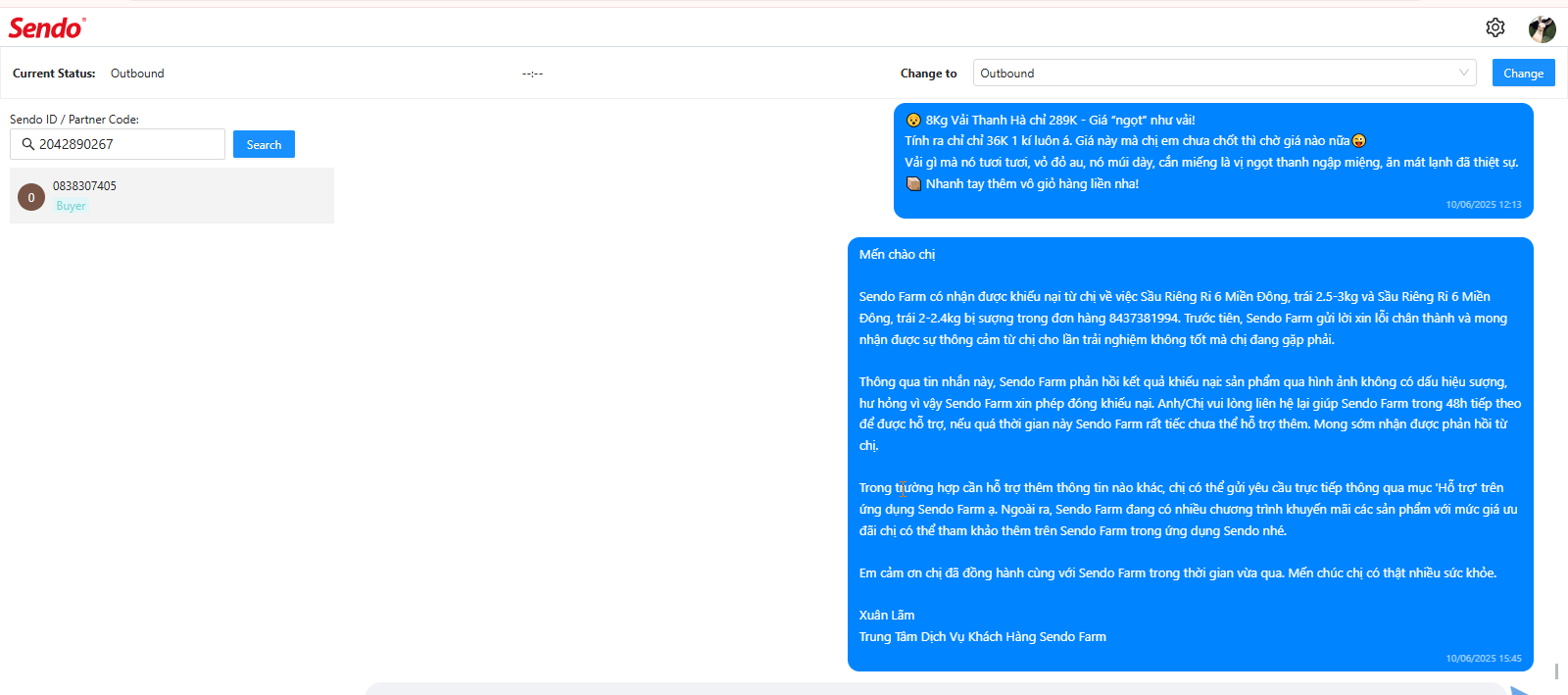Click the message input box at bottom
Image resolution: width=1568 pixels, height=695 pixels.
coord(936,689)
